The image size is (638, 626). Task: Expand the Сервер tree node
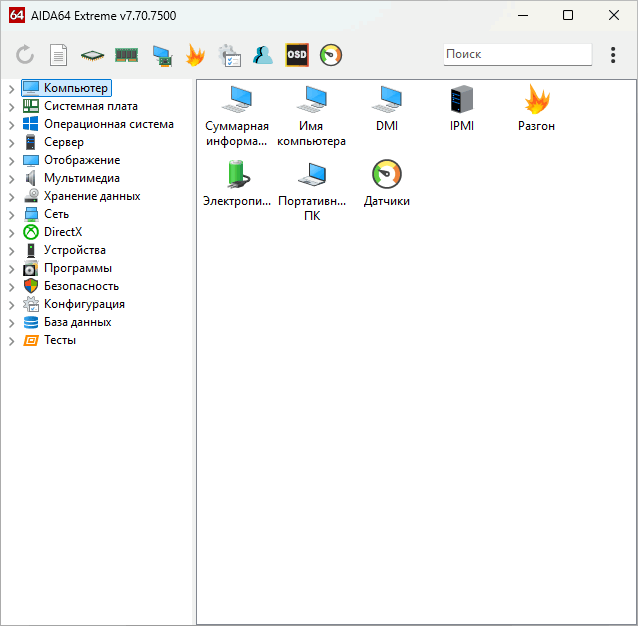pos(12,143)
